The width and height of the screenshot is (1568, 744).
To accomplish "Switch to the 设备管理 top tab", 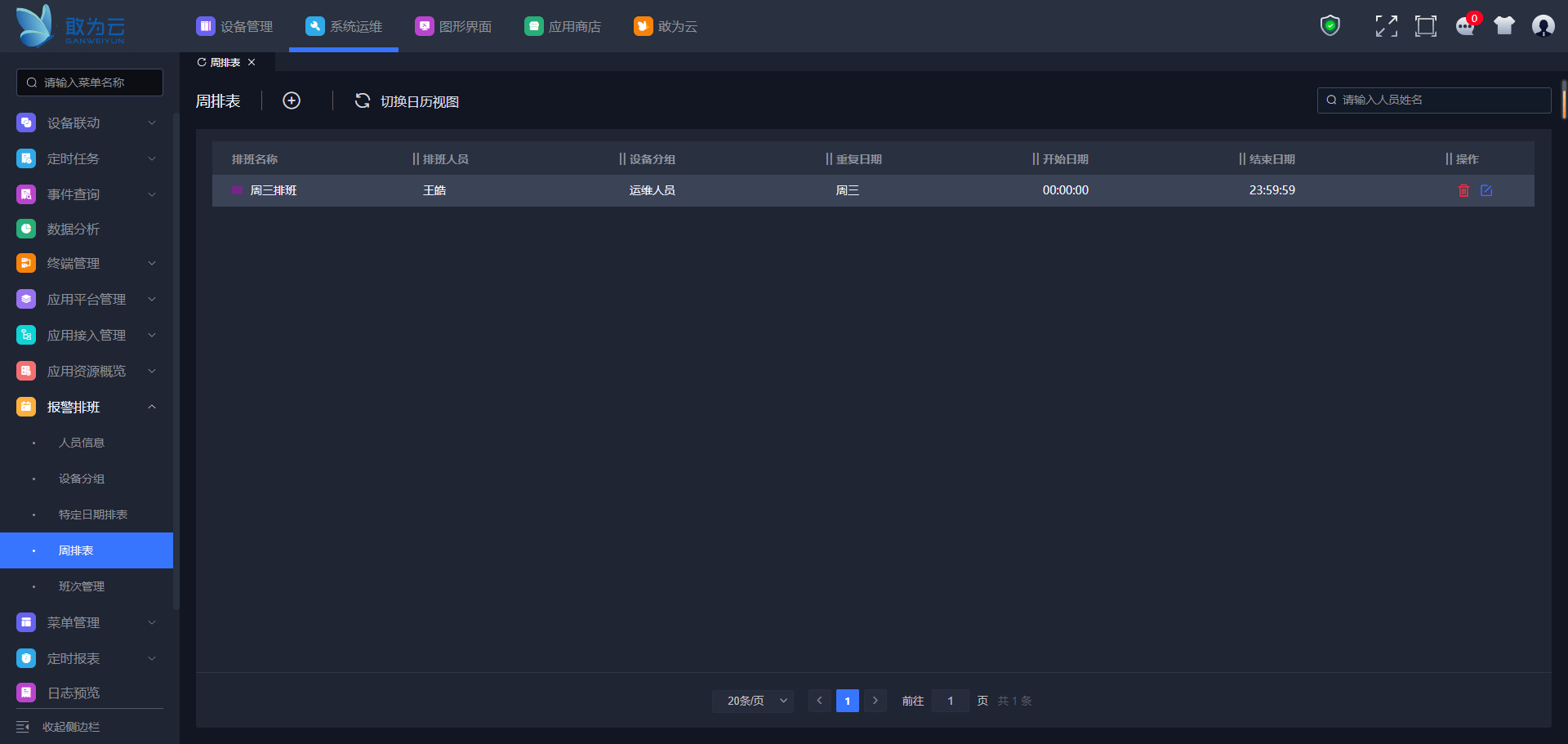I will 234,26.
